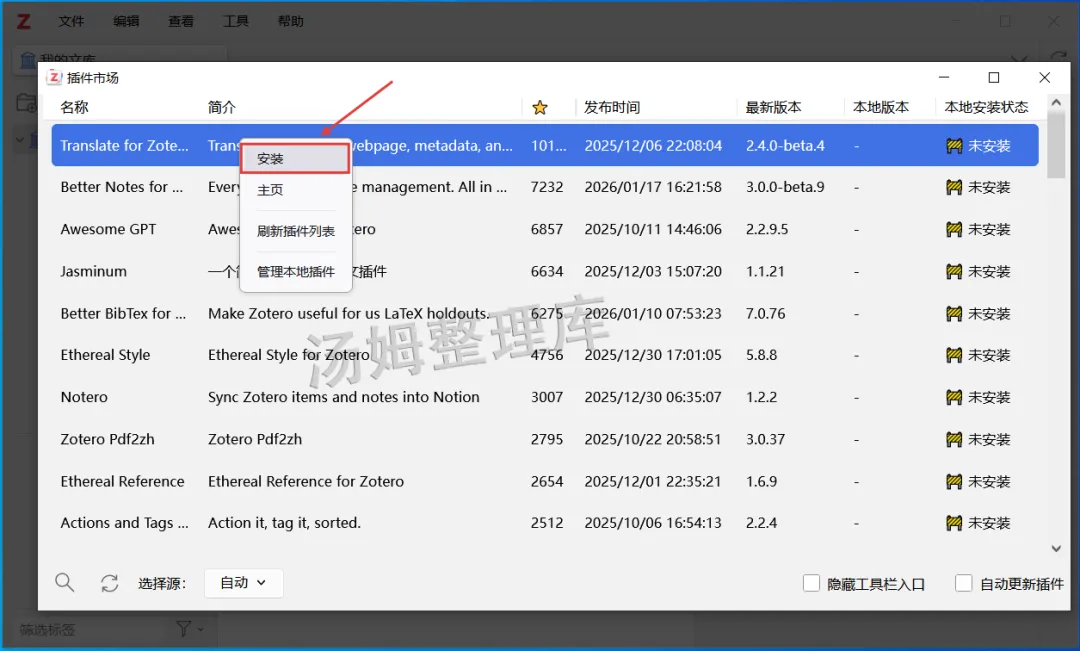
Task: Click description 'Sync Zotero items and notes into Notion'
Action: pyautogui.click(x=344, y=397)
